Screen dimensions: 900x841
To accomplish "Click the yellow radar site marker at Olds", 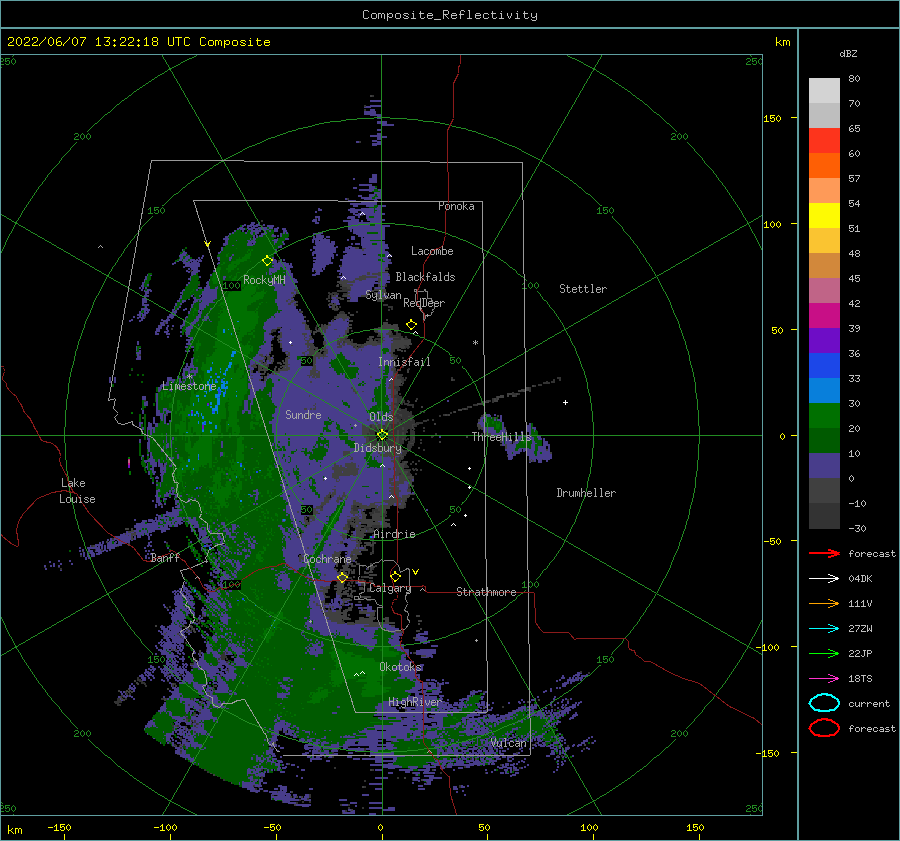I will tap(382, 435).
